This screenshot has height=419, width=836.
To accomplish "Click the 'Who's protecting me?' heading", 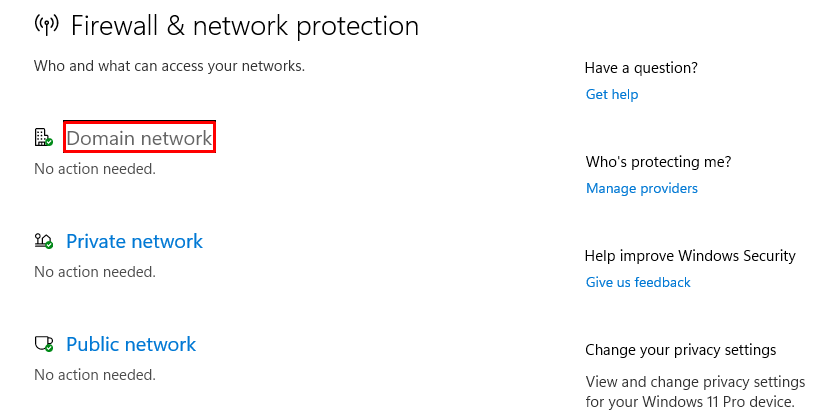I will [657, 161].
